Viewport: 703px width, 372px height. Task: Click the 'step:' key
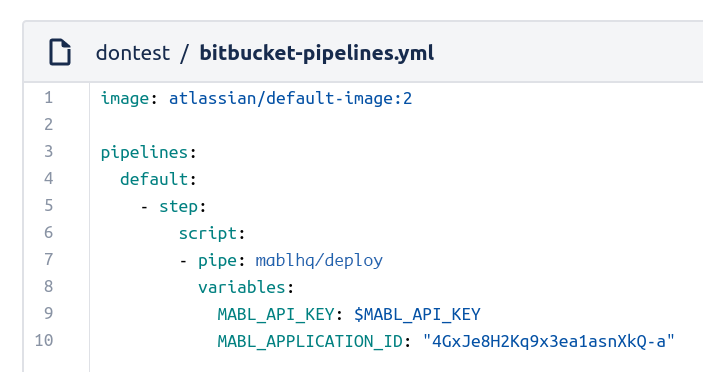point(182,207)
